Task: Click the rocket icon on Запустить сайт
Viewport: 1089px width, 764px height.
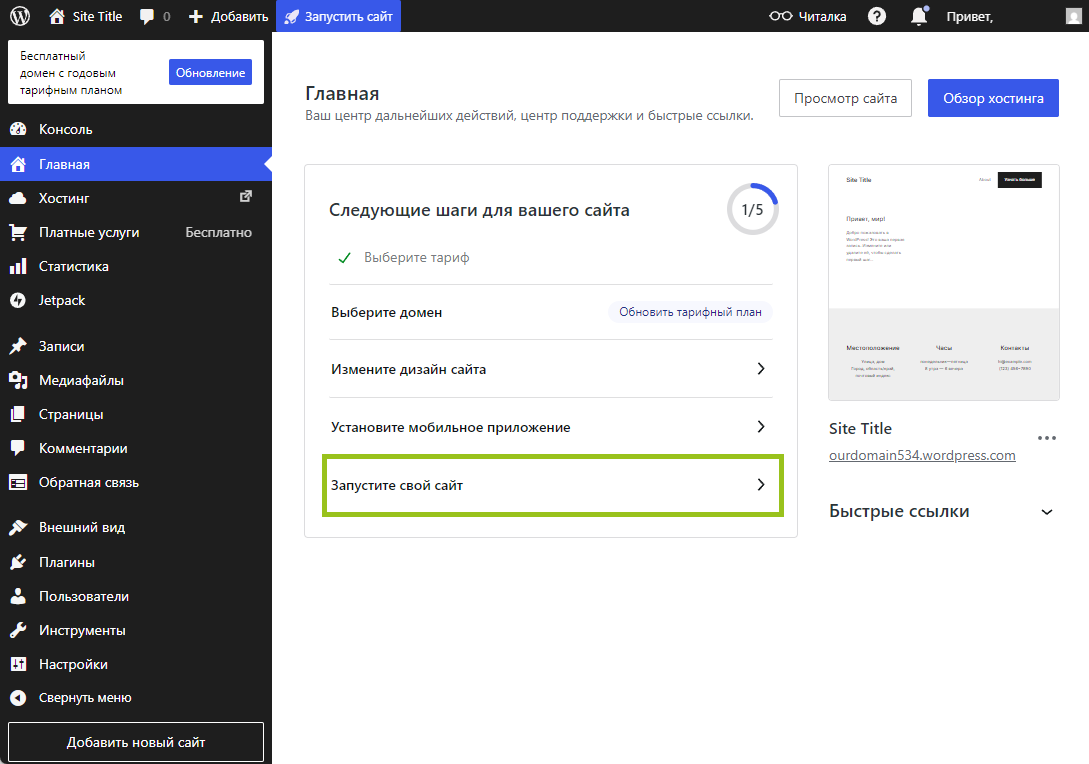Action: pos(292,17)
